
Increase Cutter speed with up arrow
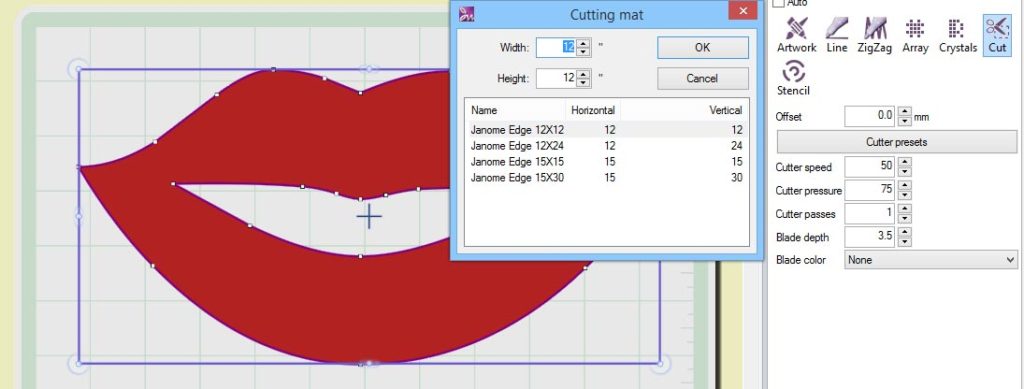(904, 163)
